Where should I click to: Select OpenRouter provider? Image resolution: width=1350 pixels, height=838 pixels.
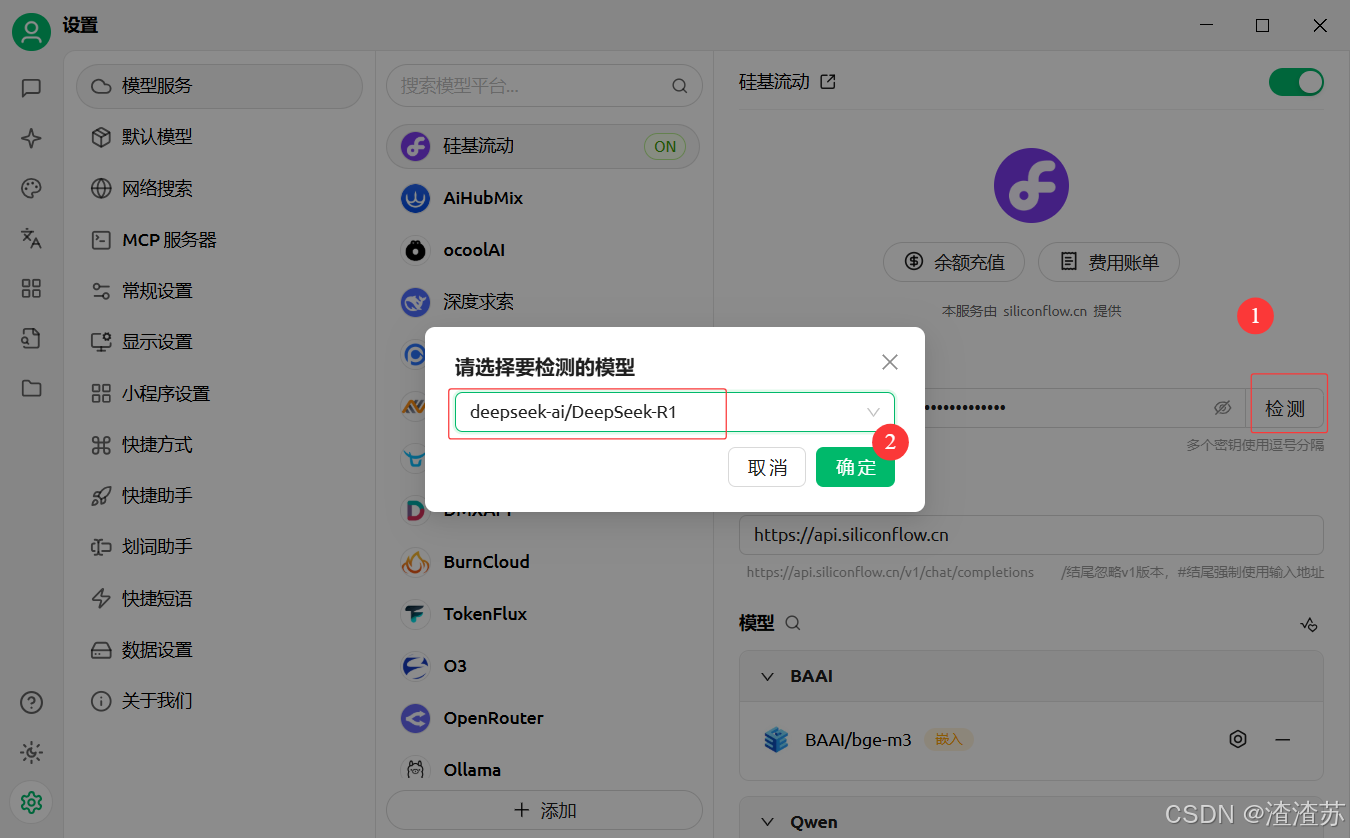point(543,718)
